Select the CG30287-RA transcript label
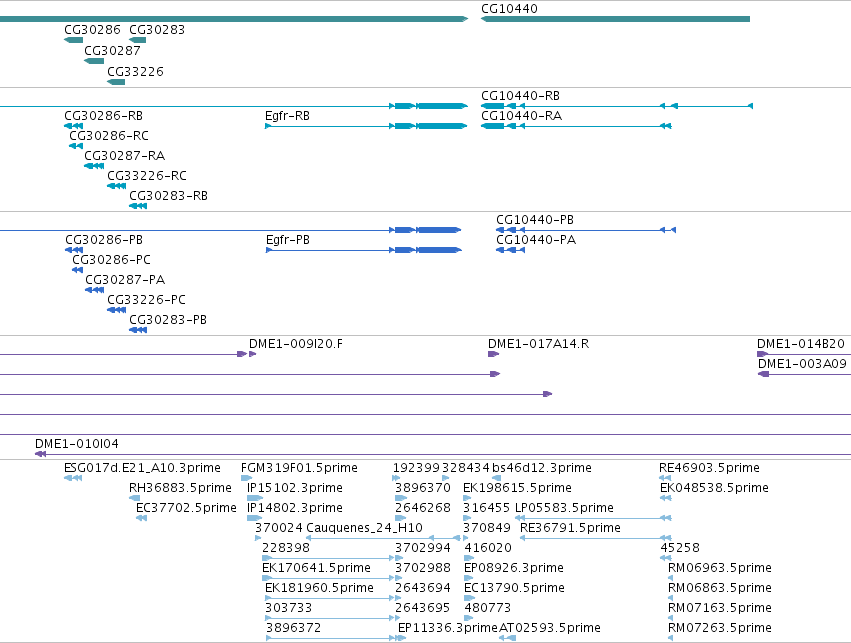 pyautogui.click(x=124, y=156)
